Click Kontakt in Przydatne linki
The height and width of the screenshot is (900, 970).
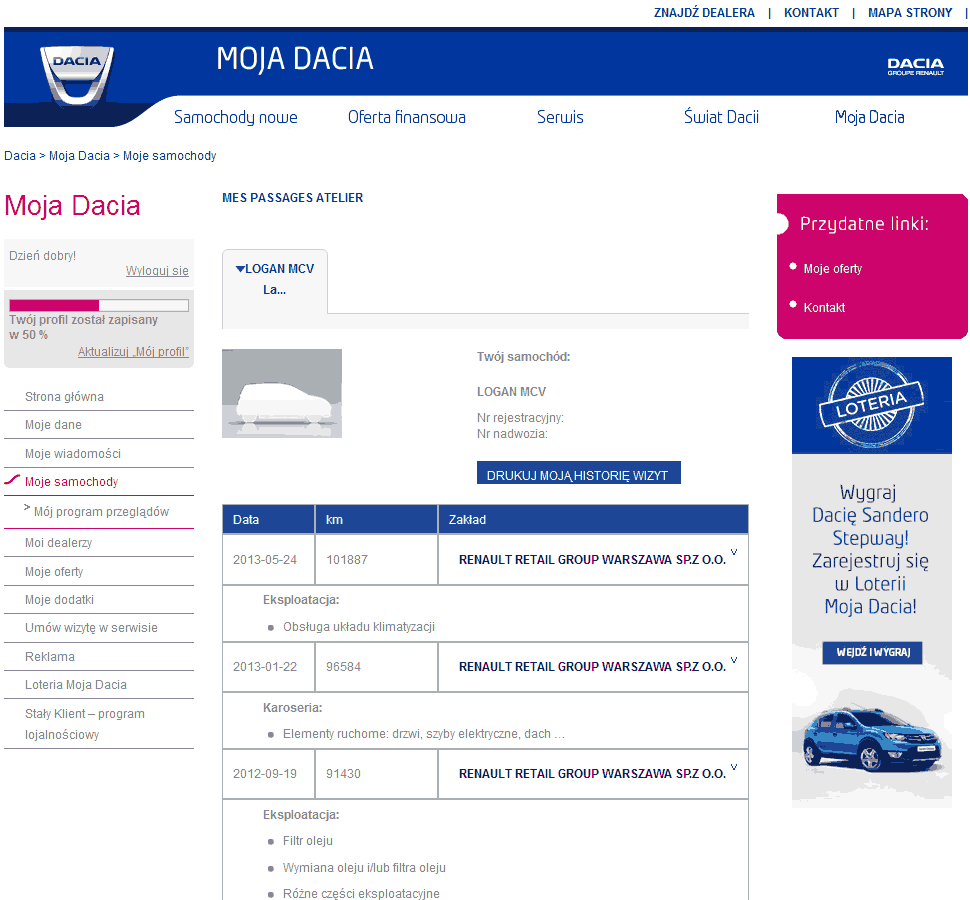pos(824,307)
